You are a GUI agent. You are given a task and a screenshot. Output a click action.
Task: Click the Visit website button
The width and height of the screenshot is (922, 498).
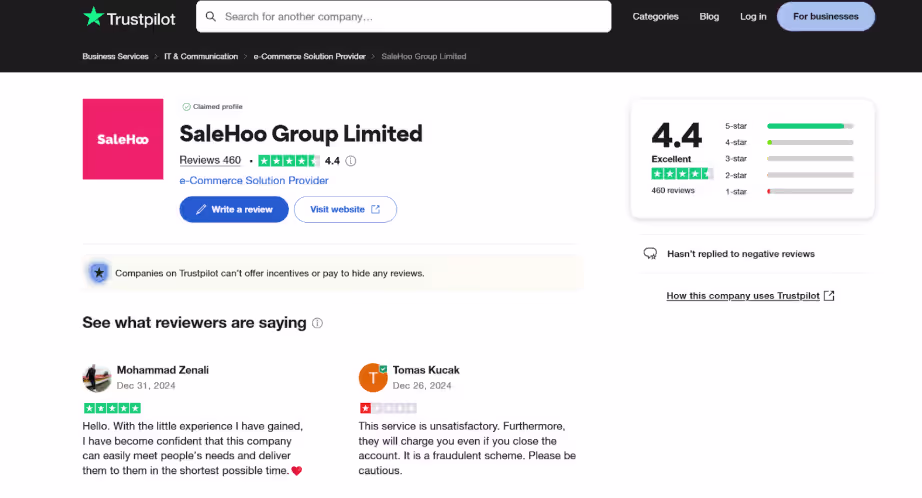[x=345, y=209]
